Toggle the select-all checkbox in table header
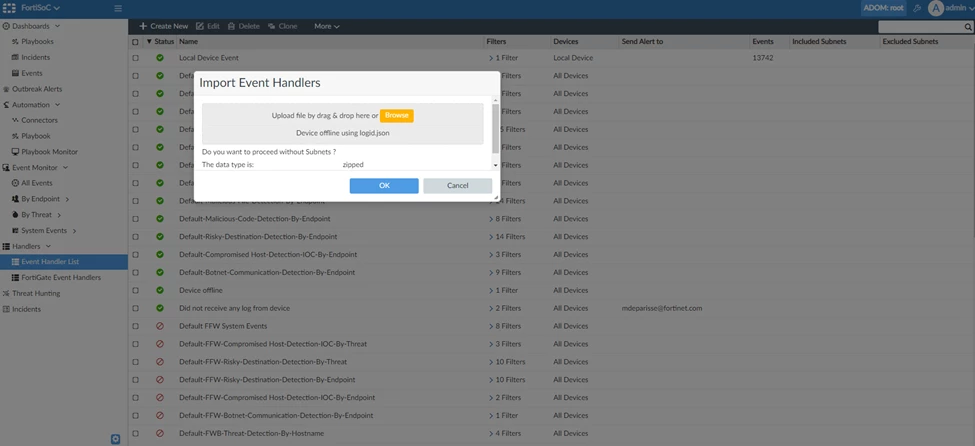 pyautogui.click(x=136, y=42)
